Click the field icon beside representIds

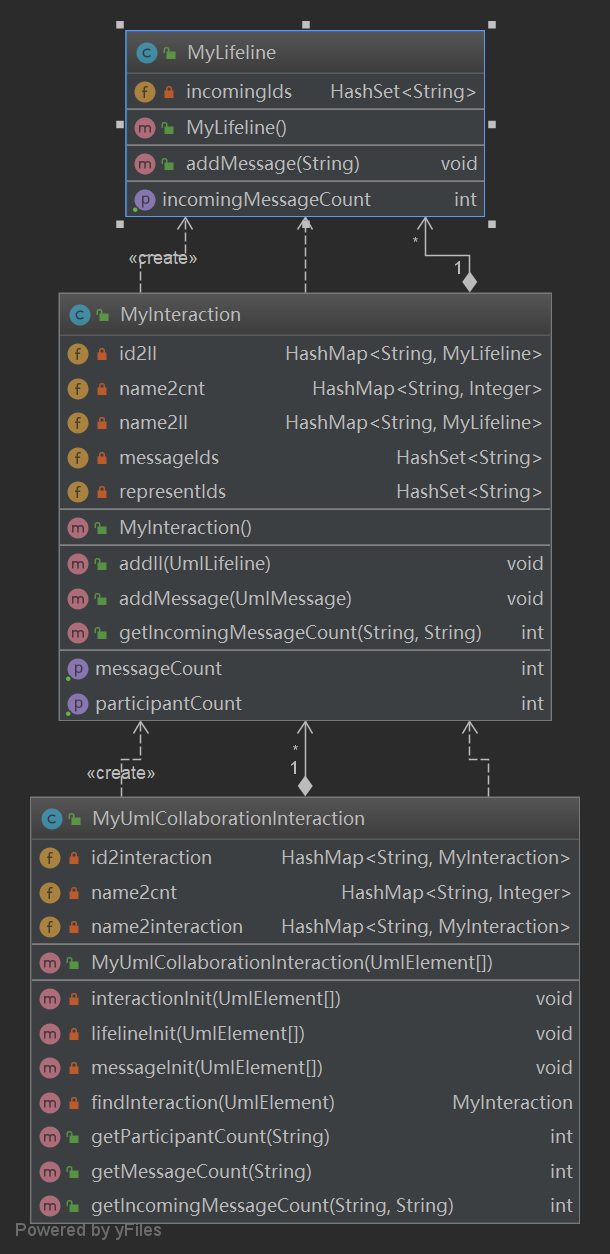pyautogui.click(x=77, y=492)
